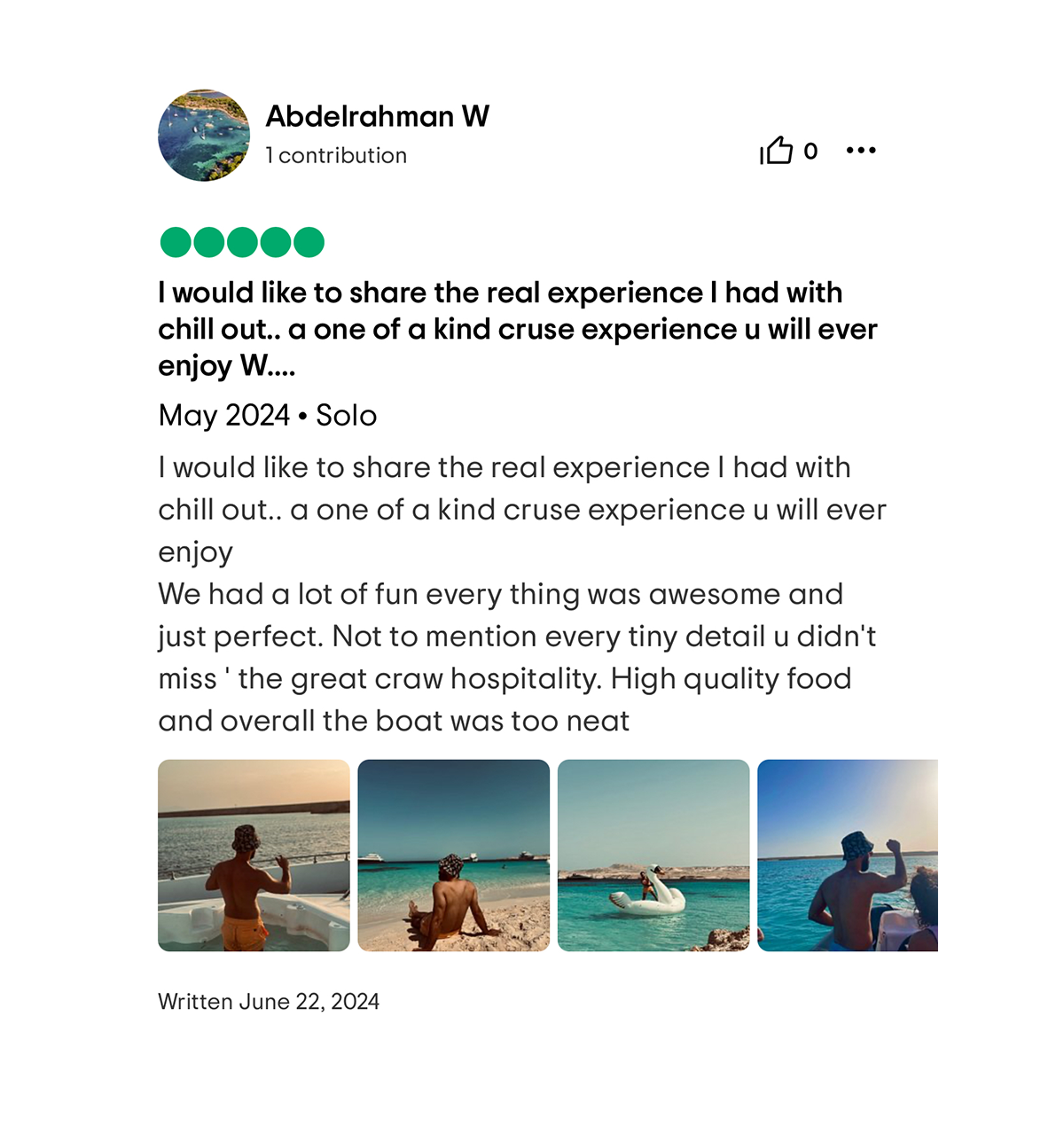Image resolution: width=1064 pixels, height=1141 pixels.
Task: Click the thumbs-up helpful icon
Action: 776,151
